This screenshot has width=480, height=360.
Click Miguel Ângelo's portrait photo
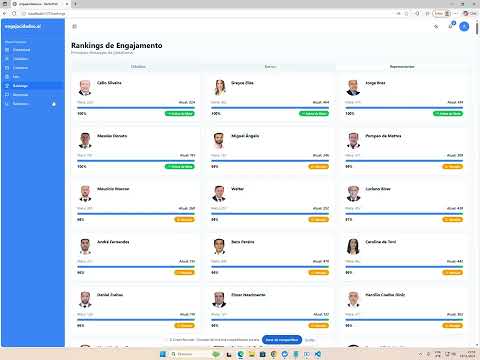pos(219,140)
